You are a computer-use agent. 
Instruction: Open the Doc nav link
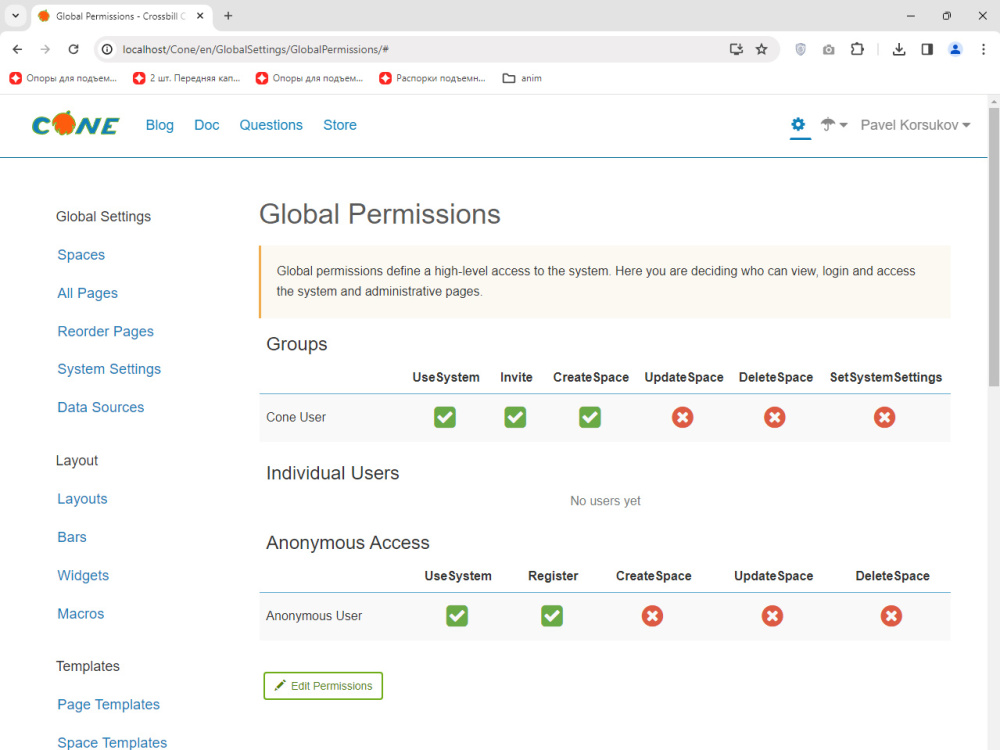207,125
